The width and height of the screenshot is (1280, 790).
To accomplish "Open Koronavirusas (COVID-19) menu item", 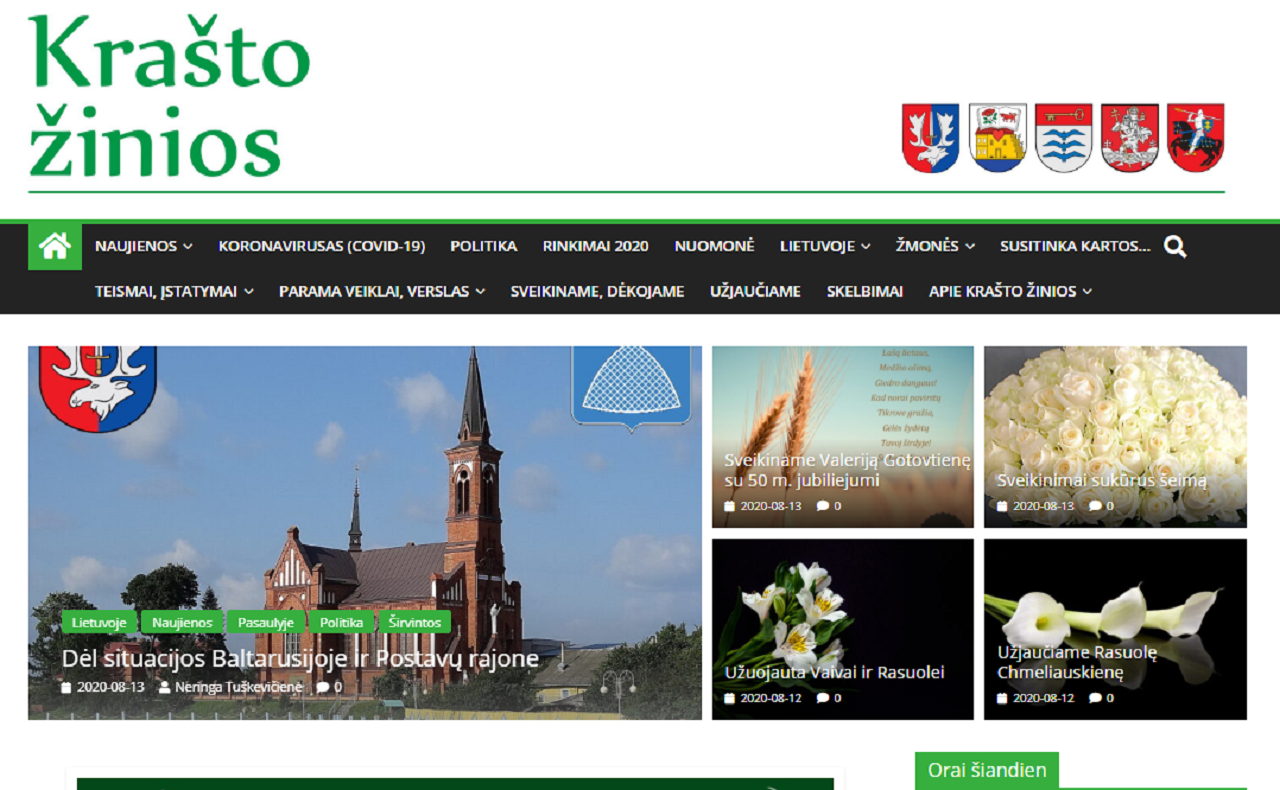I will (322, 246).
